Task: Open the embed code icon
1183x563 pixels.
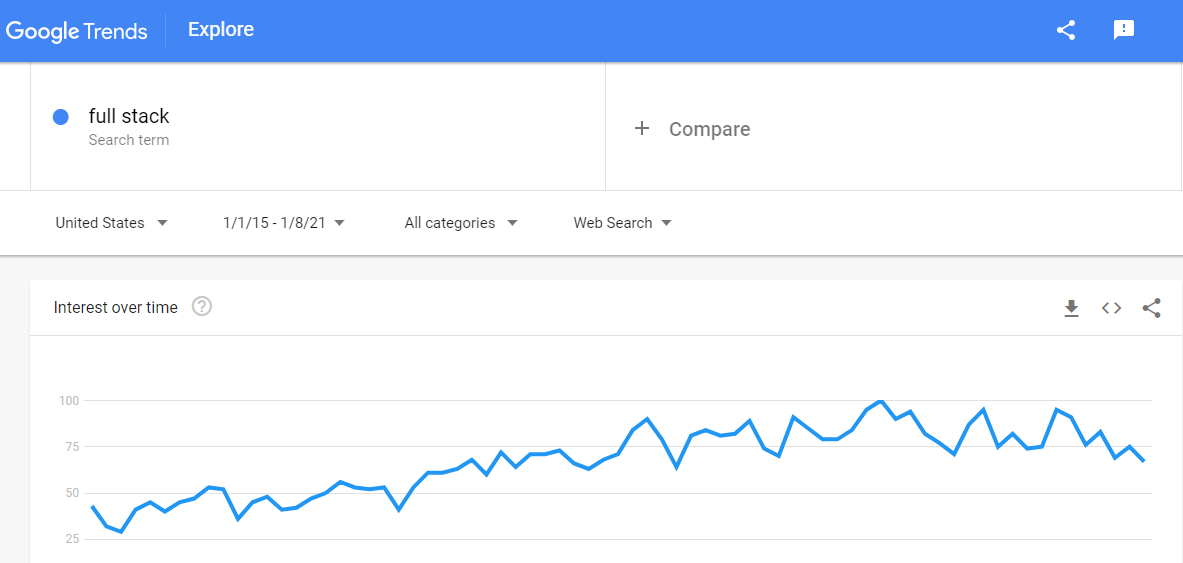Action: [1111, 308]
